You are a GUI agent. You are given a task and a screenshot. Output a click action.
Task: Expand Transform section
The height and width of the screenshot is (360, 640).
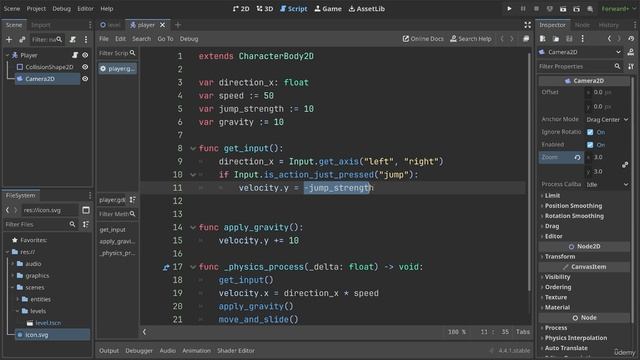560,256
